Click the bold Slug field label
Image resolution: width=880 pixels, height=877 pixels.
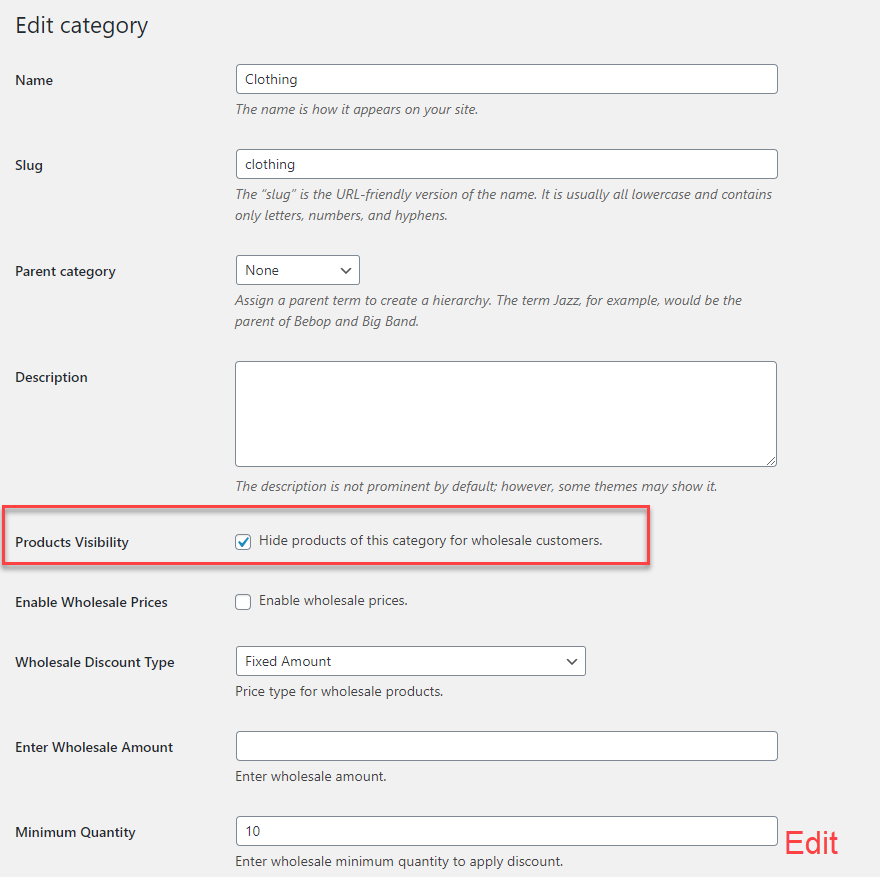[29, 165]
